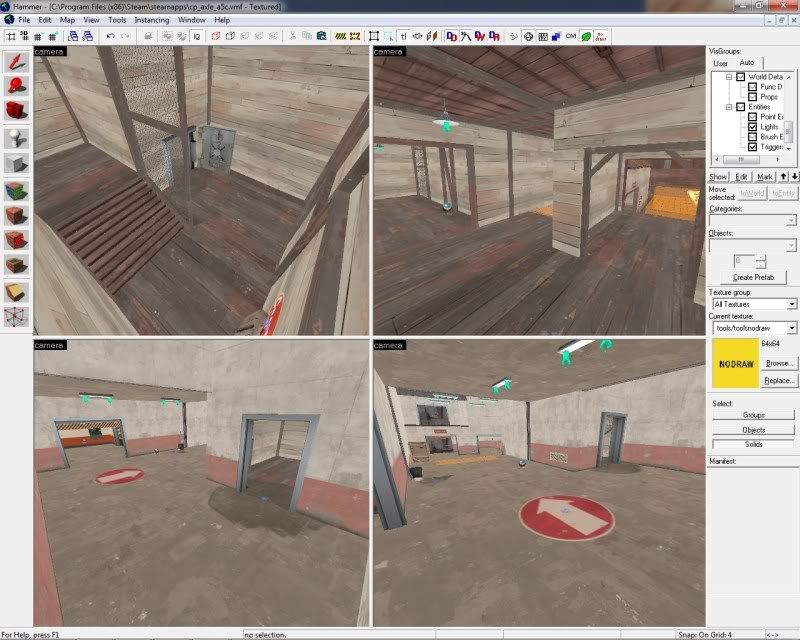This screenshot has height=640, width=800.
Task: Select the Apply Decals tool
Action: (16, 240)
